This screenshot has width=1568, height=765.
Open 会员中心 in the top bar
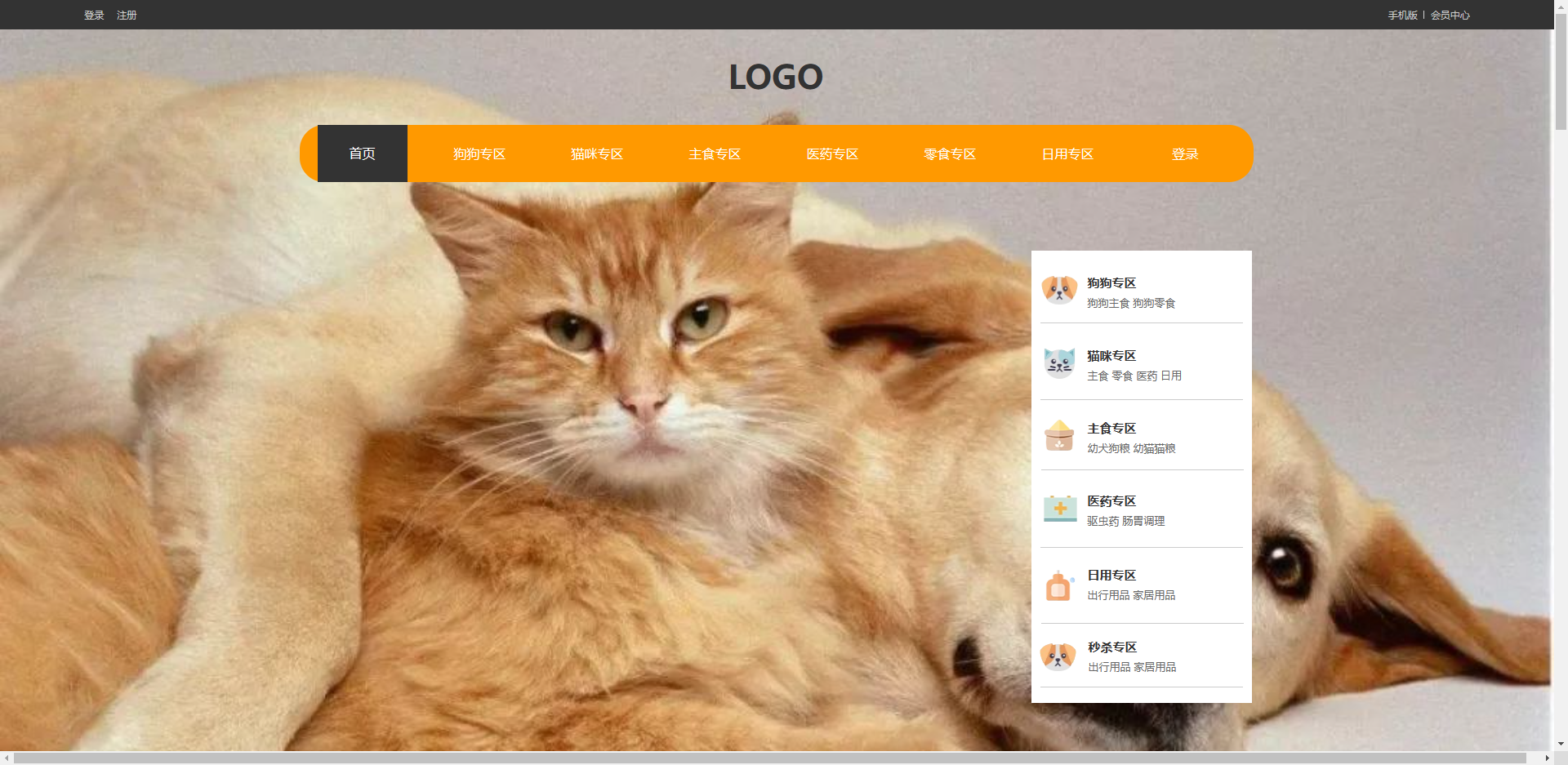1450,16
